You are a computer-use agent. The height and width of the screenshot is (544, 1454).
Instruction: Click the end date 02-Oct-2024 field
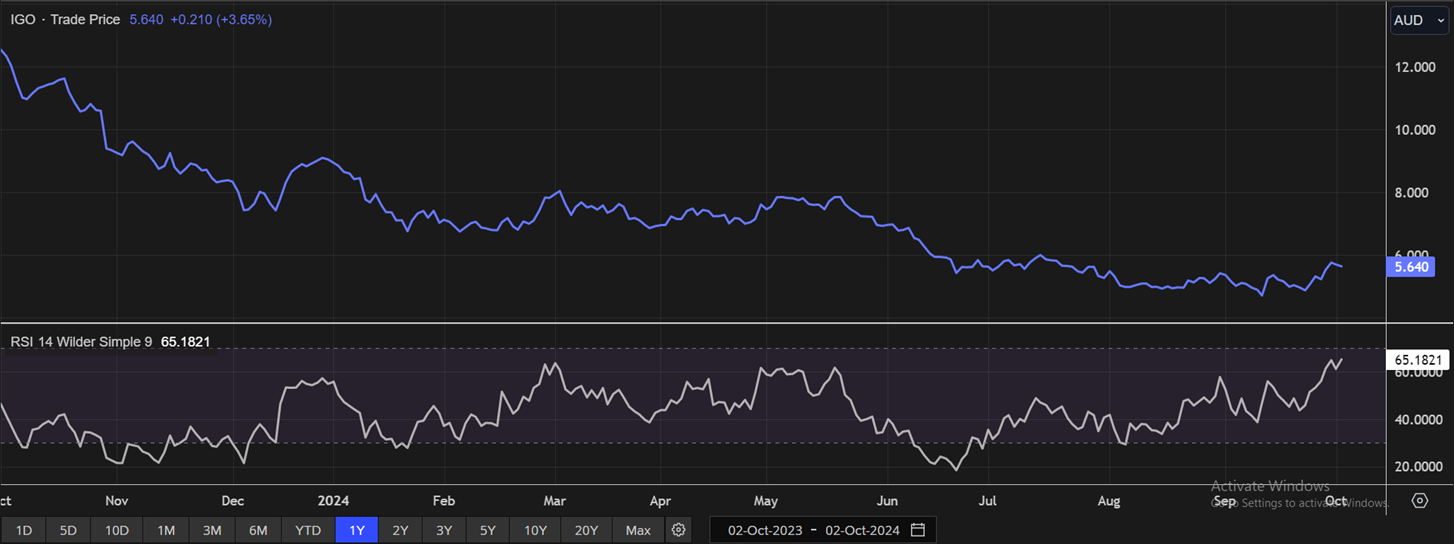[862, 530]
